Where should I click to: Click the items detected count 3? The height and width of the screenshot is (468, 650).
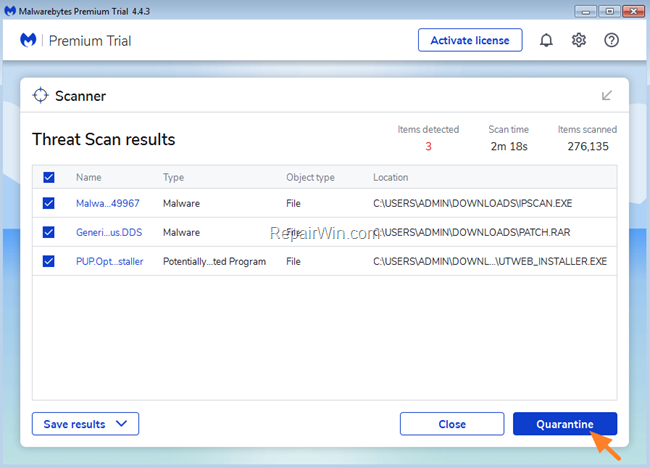[x=428, y=146]
